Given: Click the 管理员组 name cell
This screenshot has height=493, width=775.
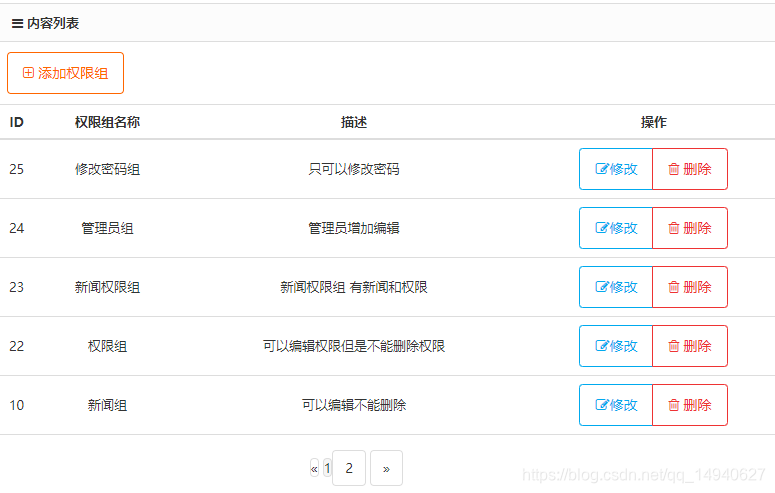Looking at the screenshot, I should [x=107, y=228].
